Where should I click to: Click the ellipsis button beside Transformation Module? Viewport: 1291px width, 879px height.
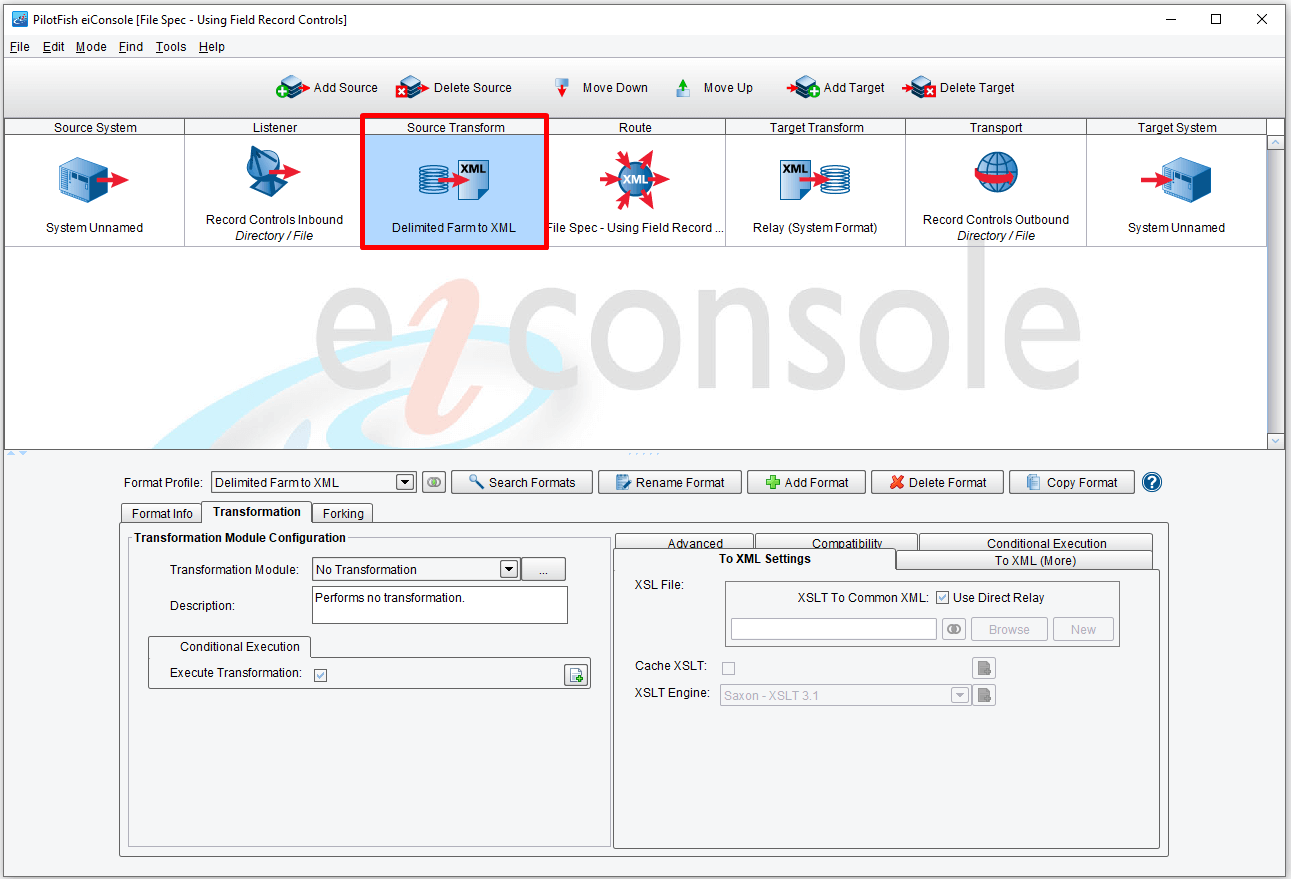pyautogui.click(x=543, y=569)
